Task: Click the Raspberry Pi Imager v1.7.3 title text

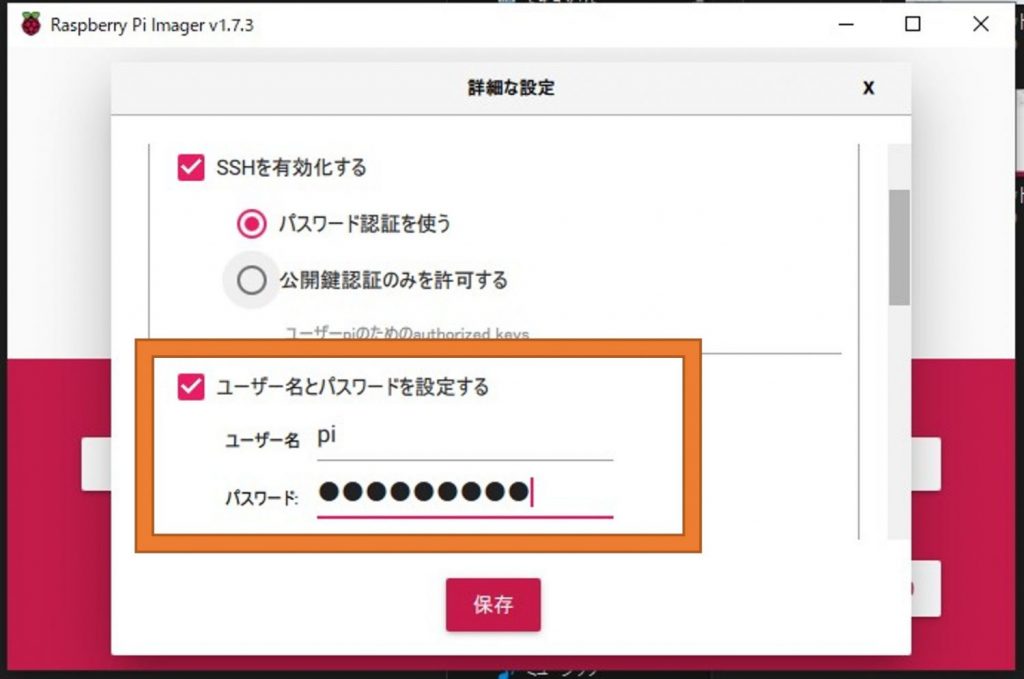Action: 152,25
